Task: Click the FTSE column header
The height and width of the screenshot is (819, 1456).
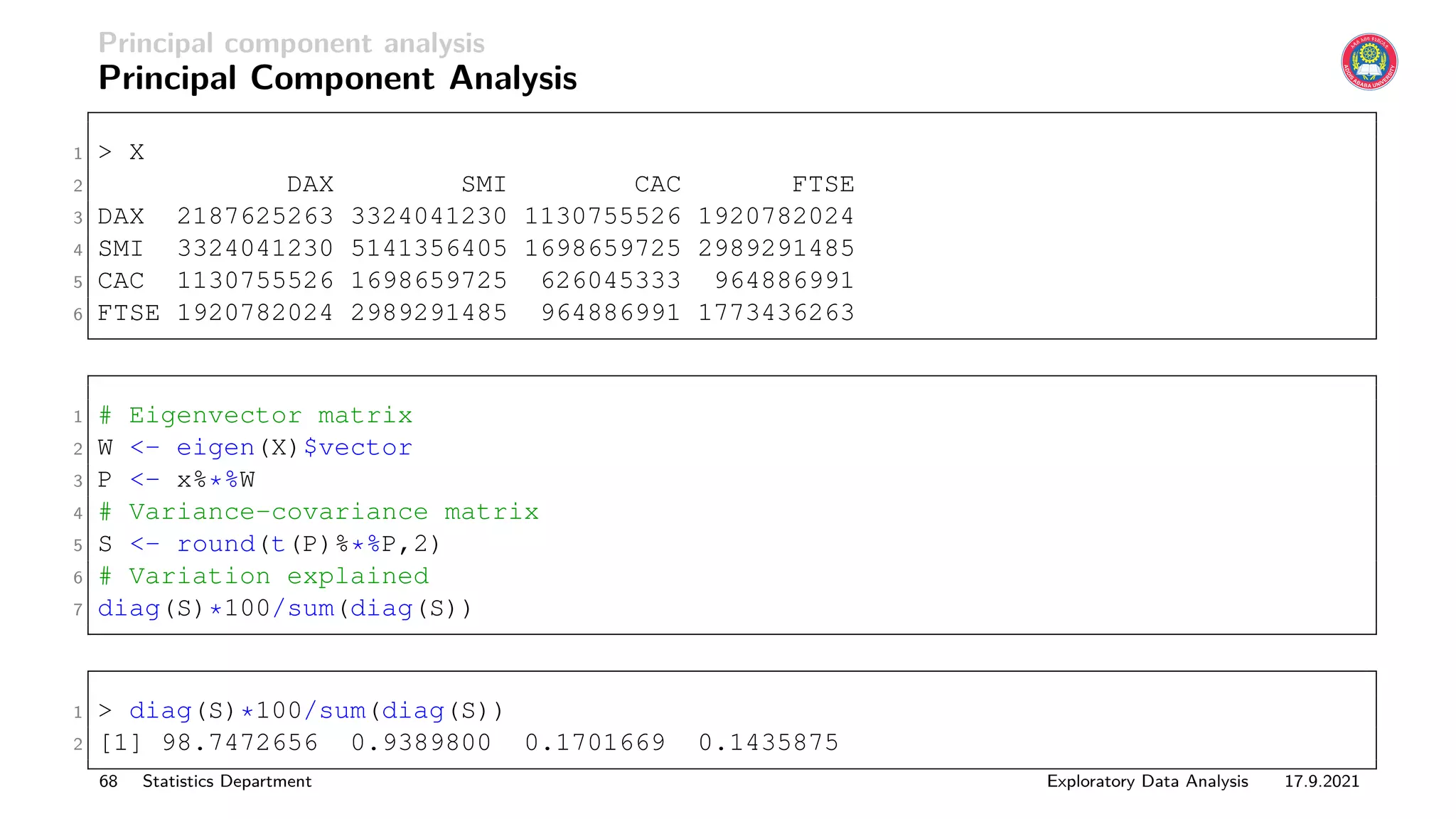Action: (x=823, y=184)
